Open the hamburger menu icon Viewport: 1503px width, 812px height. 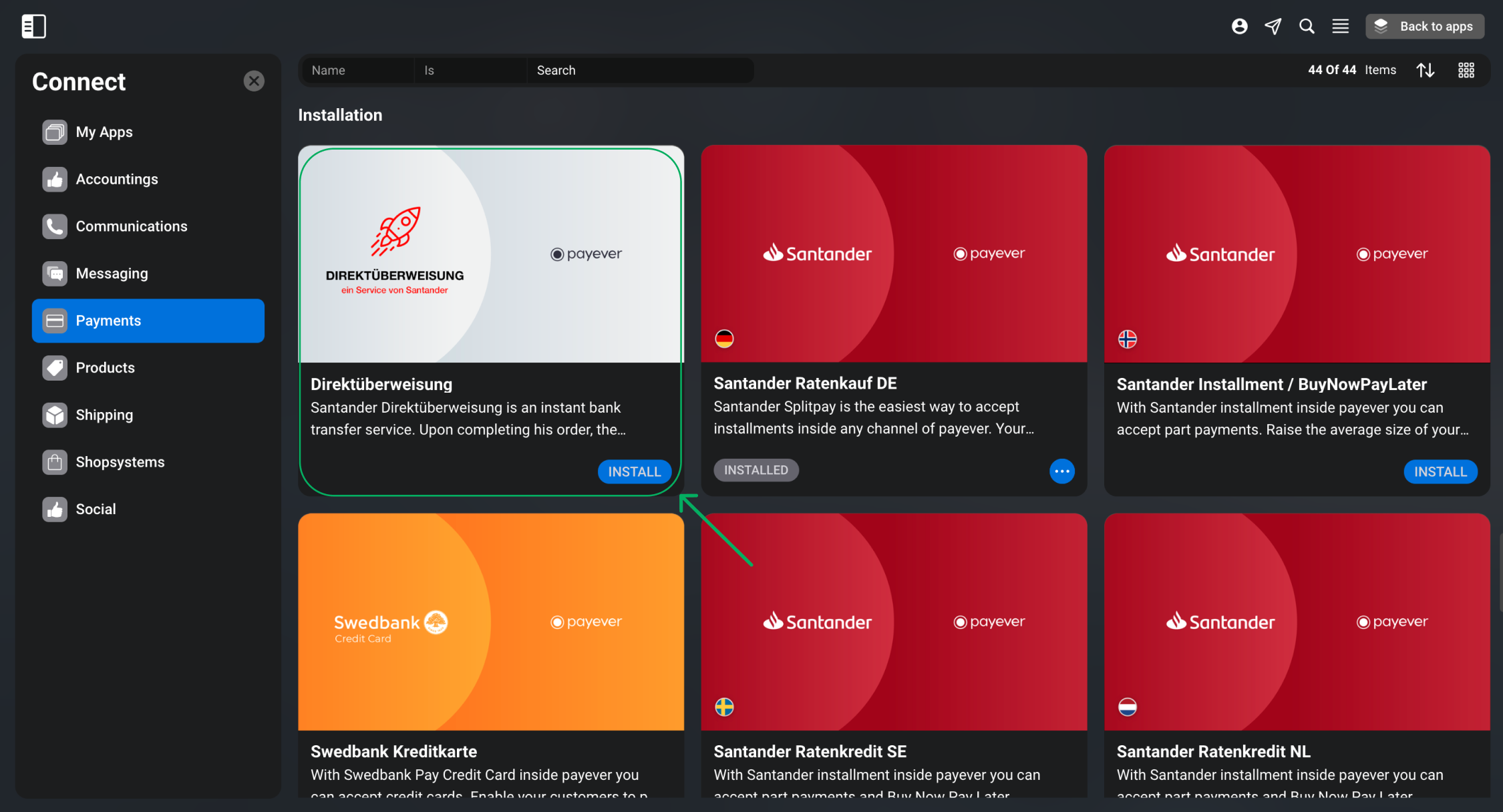pyautogui.click(x=1340, y=26)
